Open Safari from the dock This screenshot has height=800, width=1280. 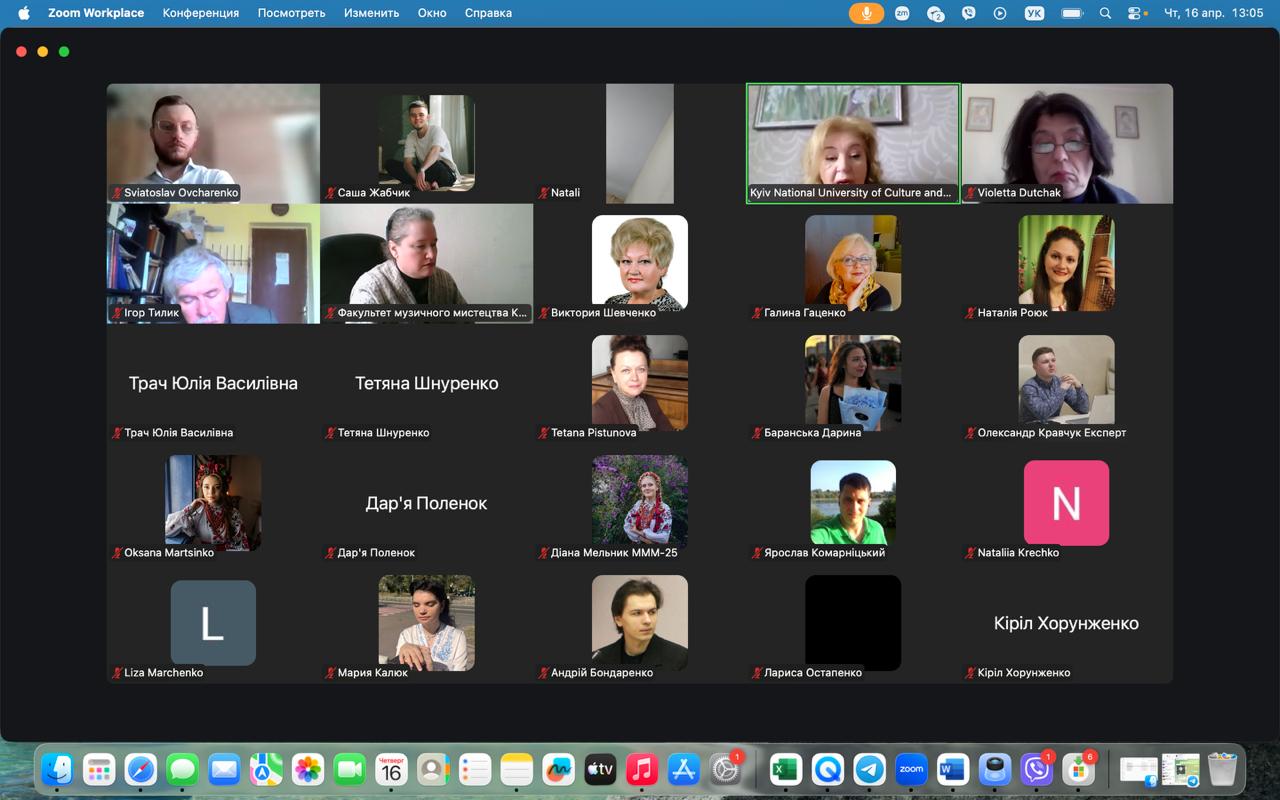click(x=141, y=769)
